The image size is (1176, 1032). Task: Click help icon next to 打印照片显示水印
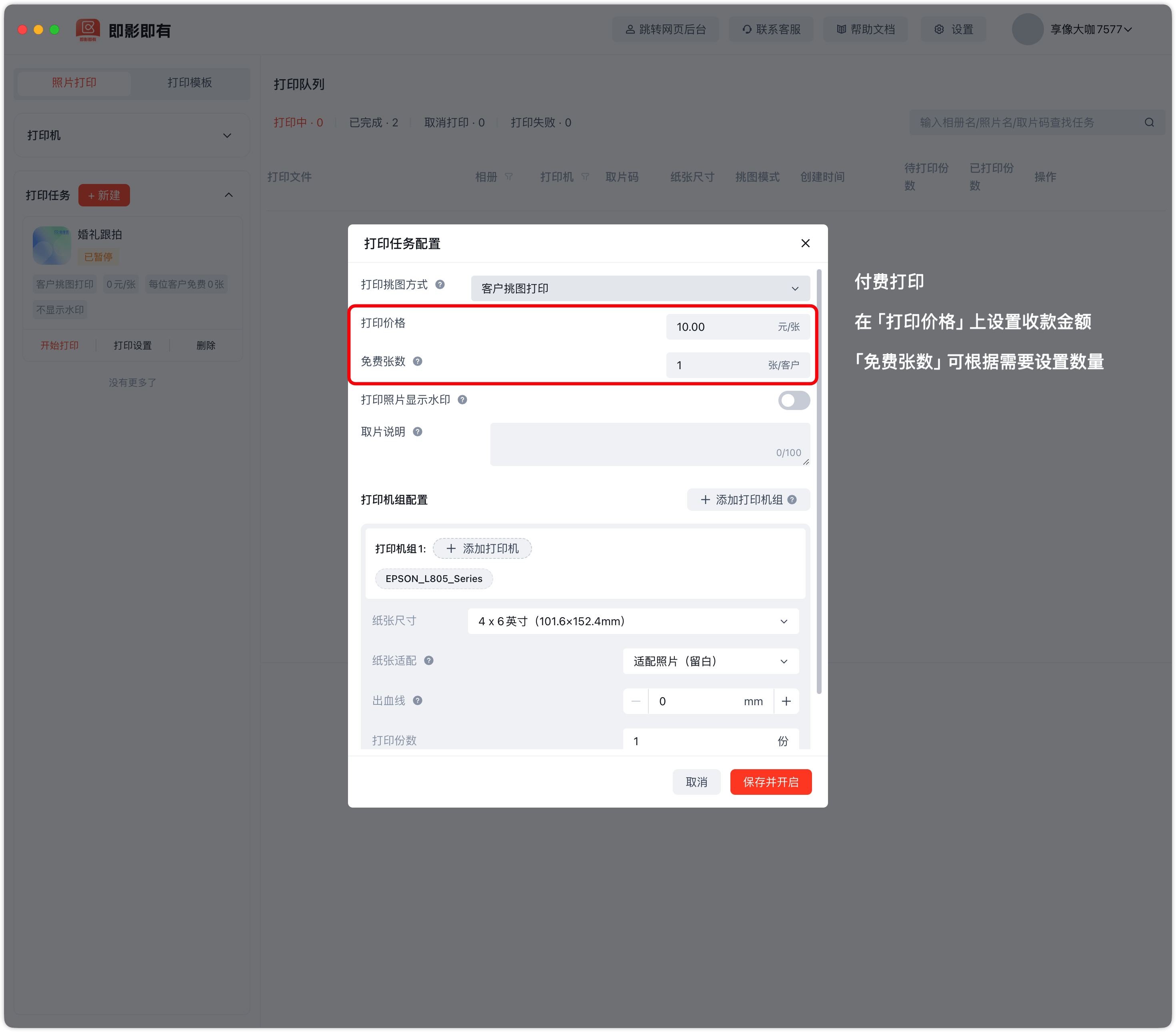[x=462, y=400]
